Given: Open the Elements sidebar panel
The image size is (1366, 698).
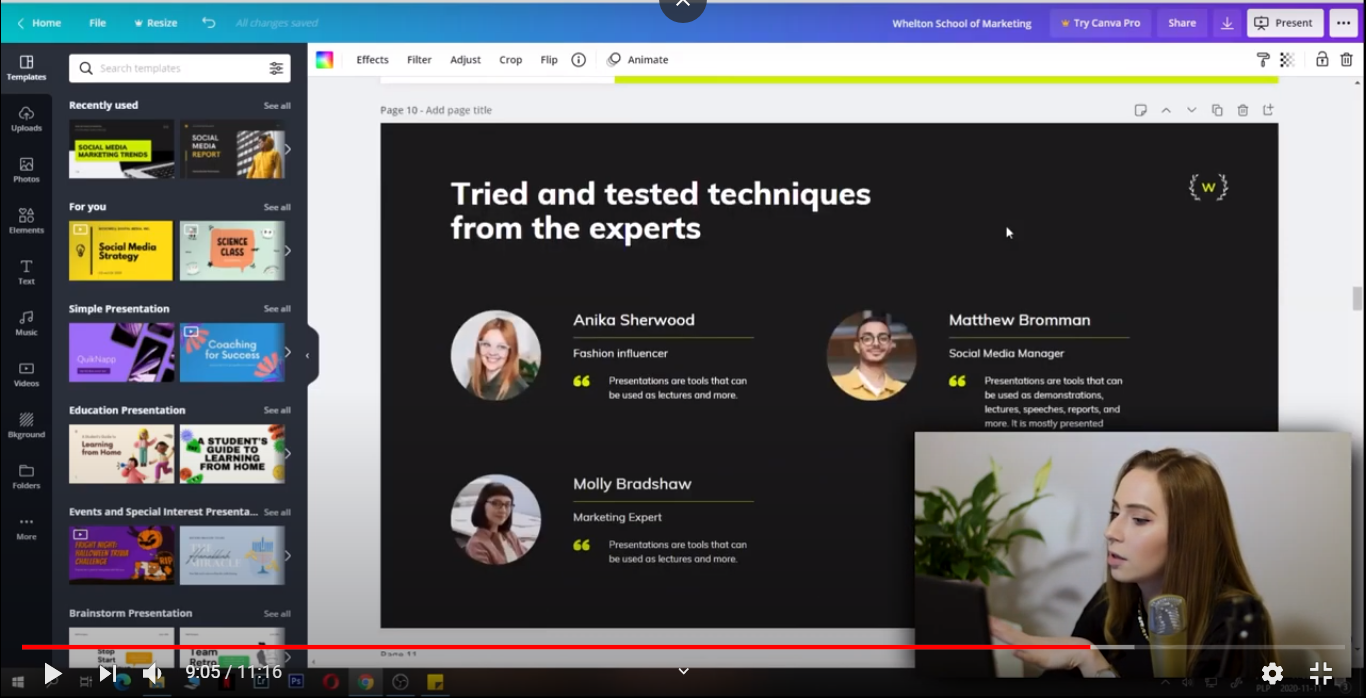Looking at the screenshot, I should point(26,221).
